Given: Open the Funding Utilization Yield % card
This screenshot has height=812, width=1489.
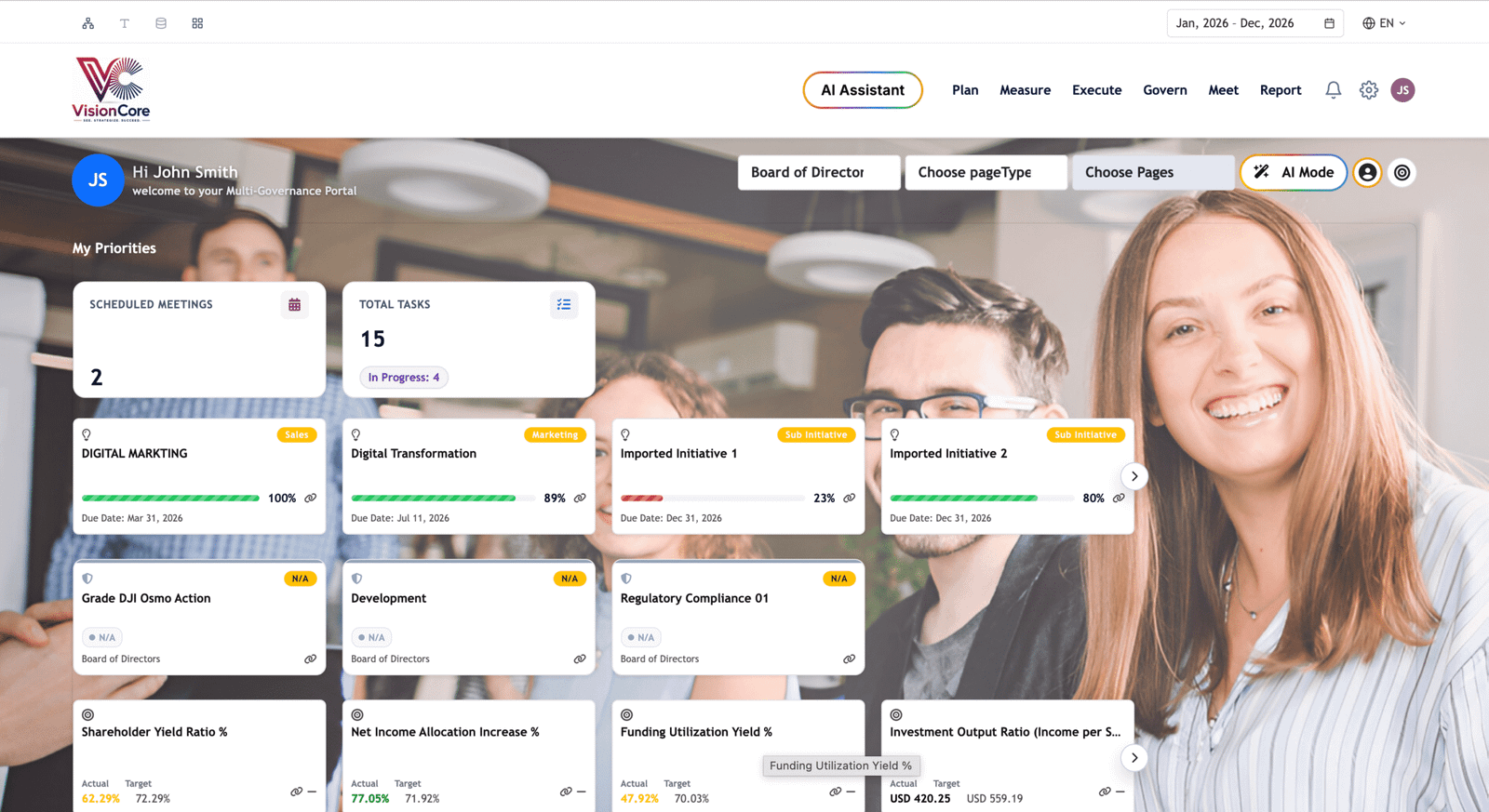Looking at the screenshot, I should coord(738,756).
